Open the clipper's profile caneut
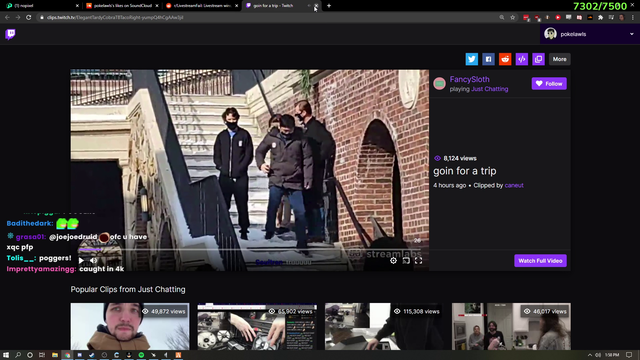Screen dimensions: 640x360 514,185
